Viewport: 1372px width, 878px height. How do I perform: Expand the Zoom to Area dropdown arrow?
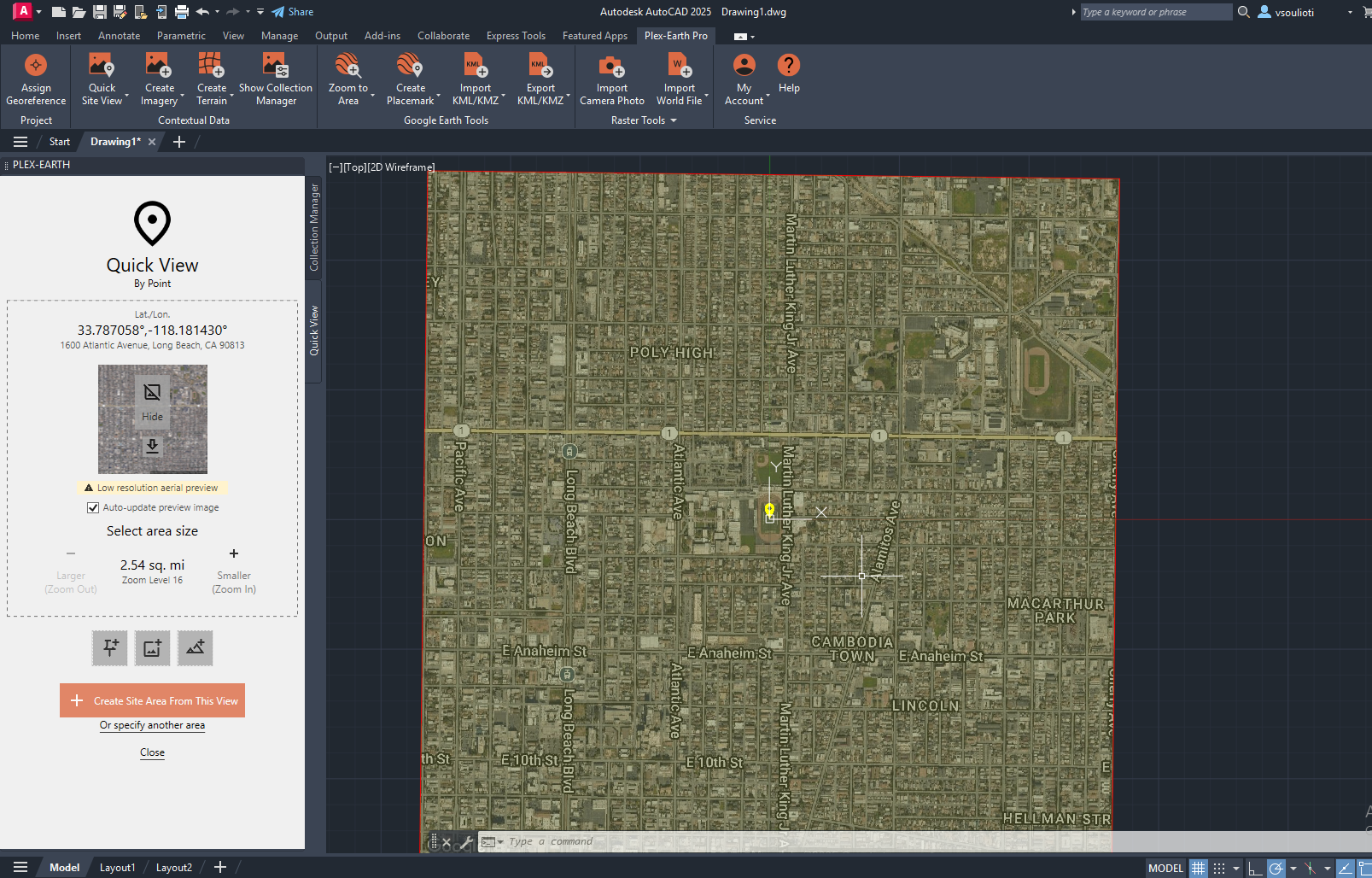pyautogui.click(x=373, y=96)
